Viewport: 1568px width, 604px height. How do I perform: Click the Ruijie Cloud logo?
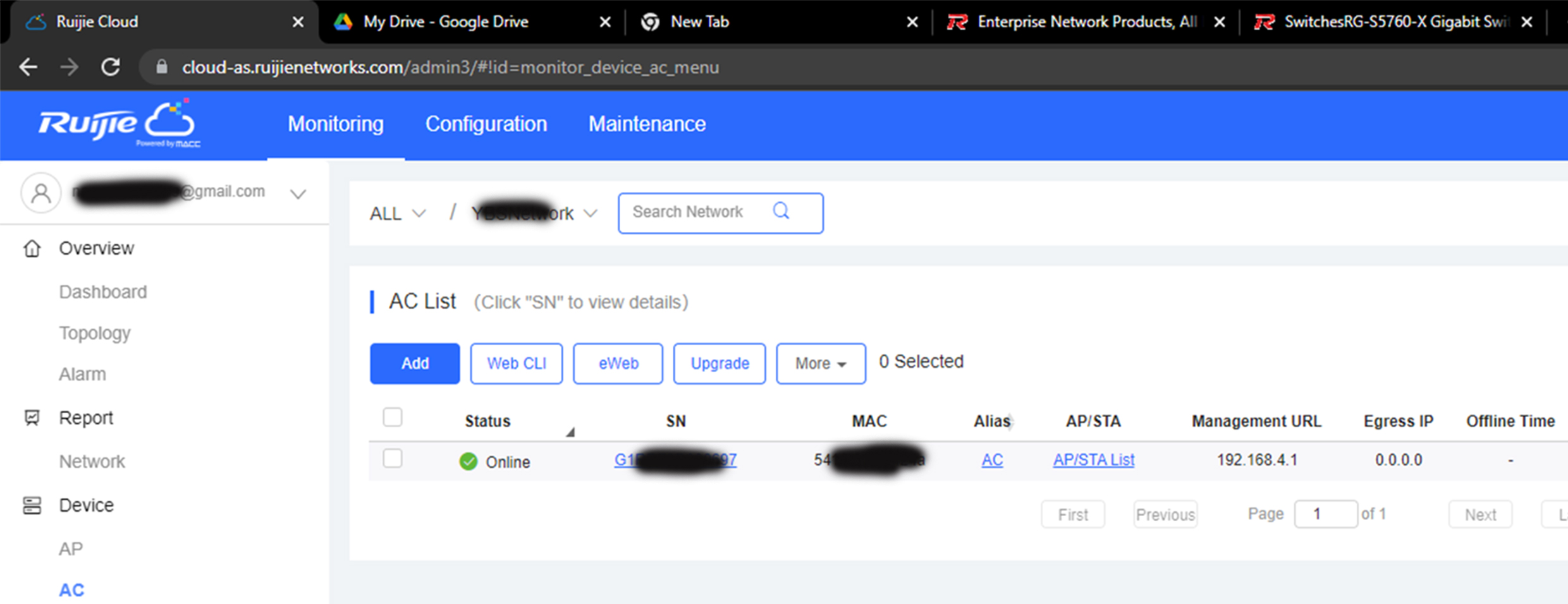pyautogui.click(x=119, y=124)
